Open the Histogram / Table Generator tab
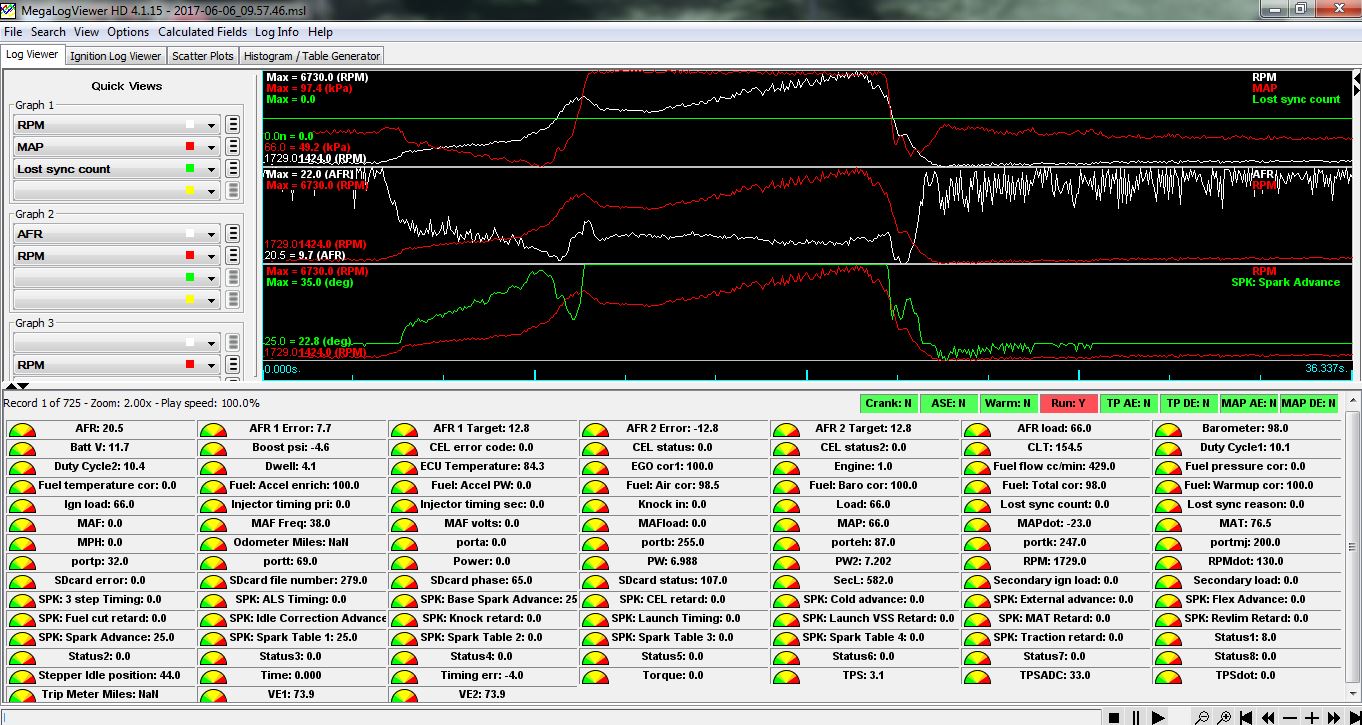 point(312,56)
